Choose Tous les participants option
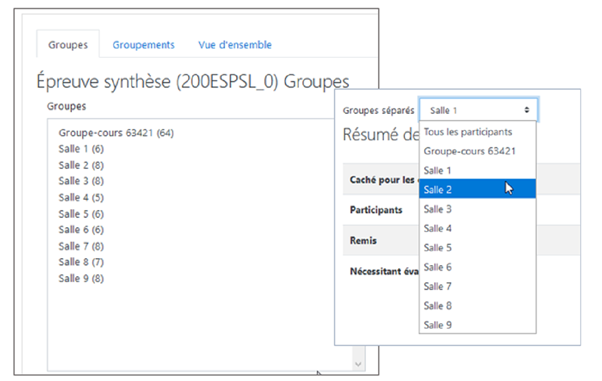 pos(477,132)
